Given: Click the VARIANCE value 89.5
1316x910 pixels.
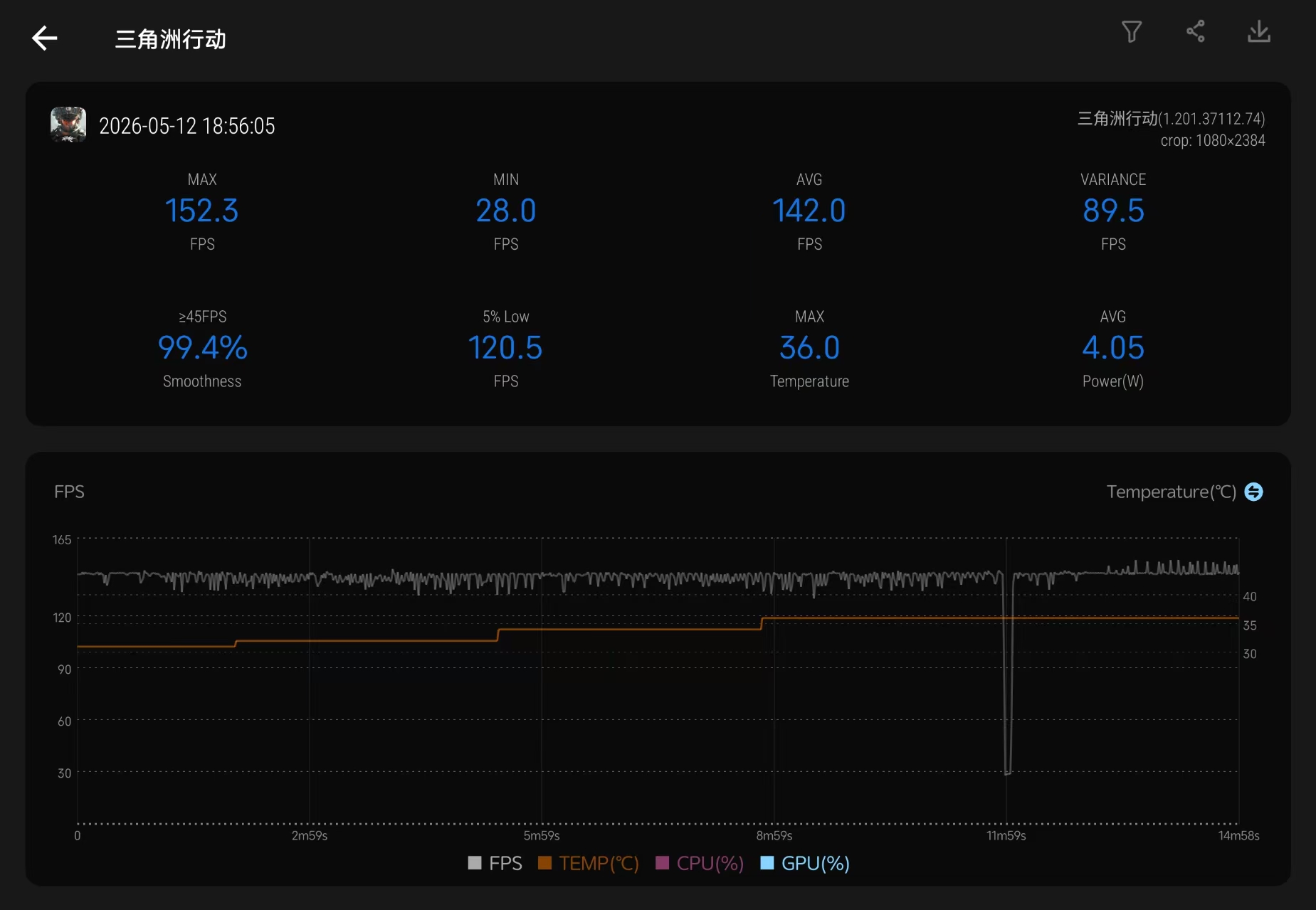Looking at the screenshot, I should pos(1113,211).
